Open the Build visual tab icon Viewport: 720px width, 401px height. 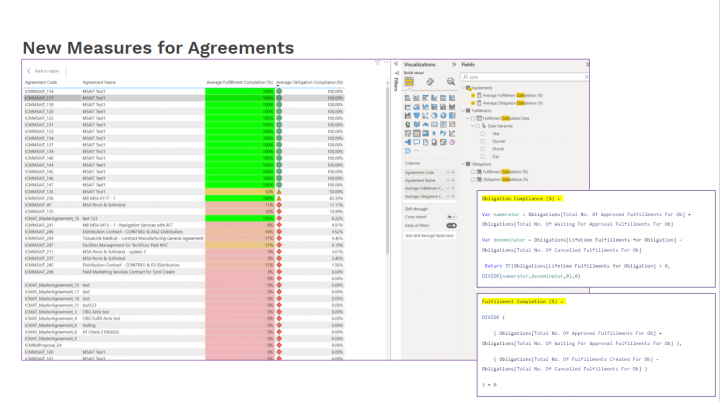point(409,82)
